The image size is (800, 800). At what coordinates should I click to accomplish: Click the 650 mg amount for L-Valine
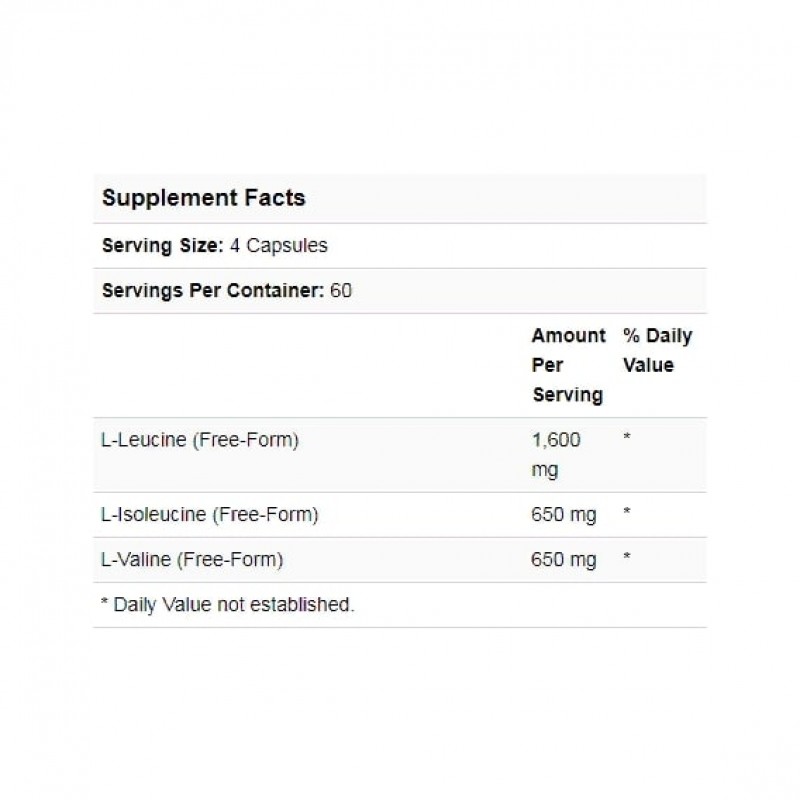pos(564,560)
